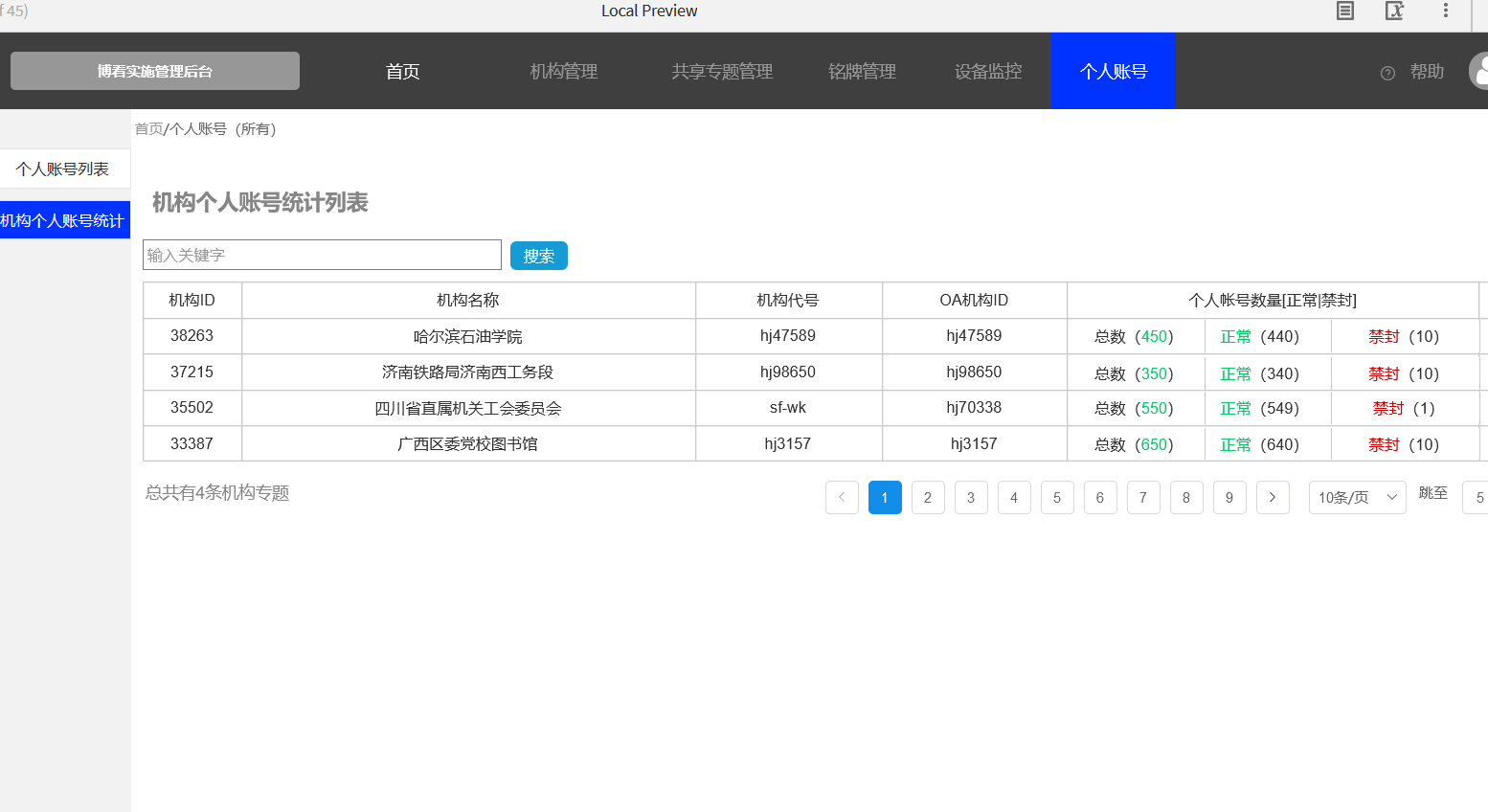This screenshot has width=1488, height=812.
Task: Click the 帮助 help link
Action: 1427,72
